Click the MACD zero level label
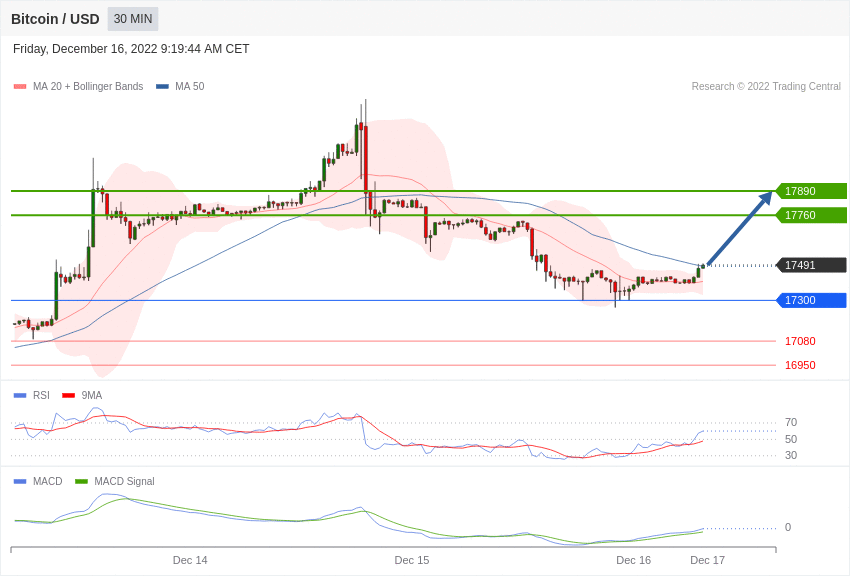This screenshot has height=576, width=850. coord(788,527)
